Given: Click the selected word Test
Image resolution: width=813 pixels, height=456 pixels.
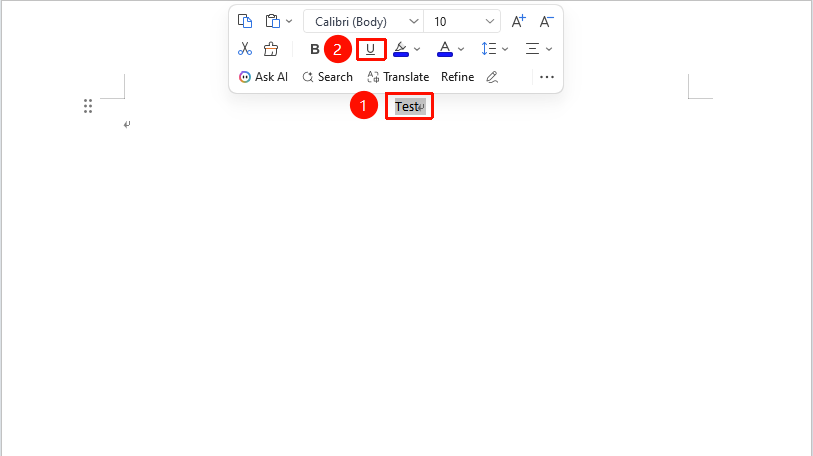Looking at the screenshot, I should coord(406,107).
